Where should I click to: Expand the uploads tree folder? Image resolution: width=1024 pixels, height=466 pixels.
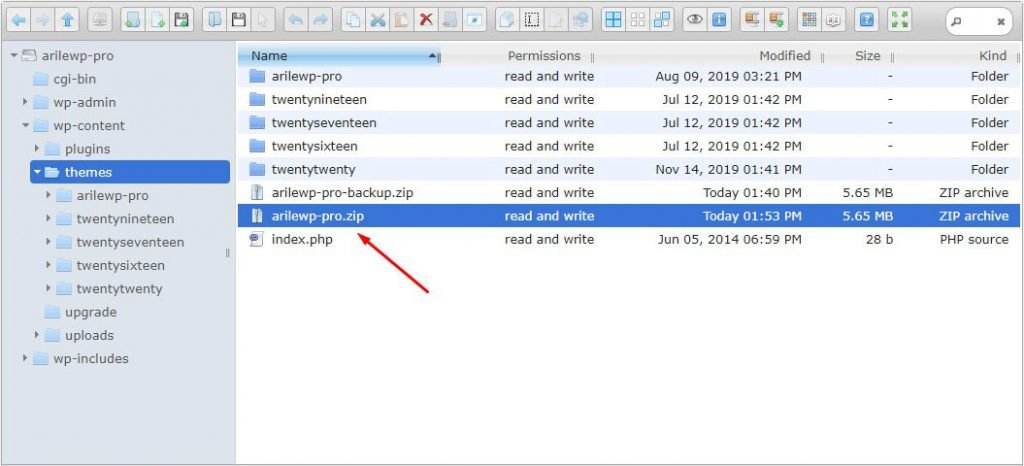[37, 335]
